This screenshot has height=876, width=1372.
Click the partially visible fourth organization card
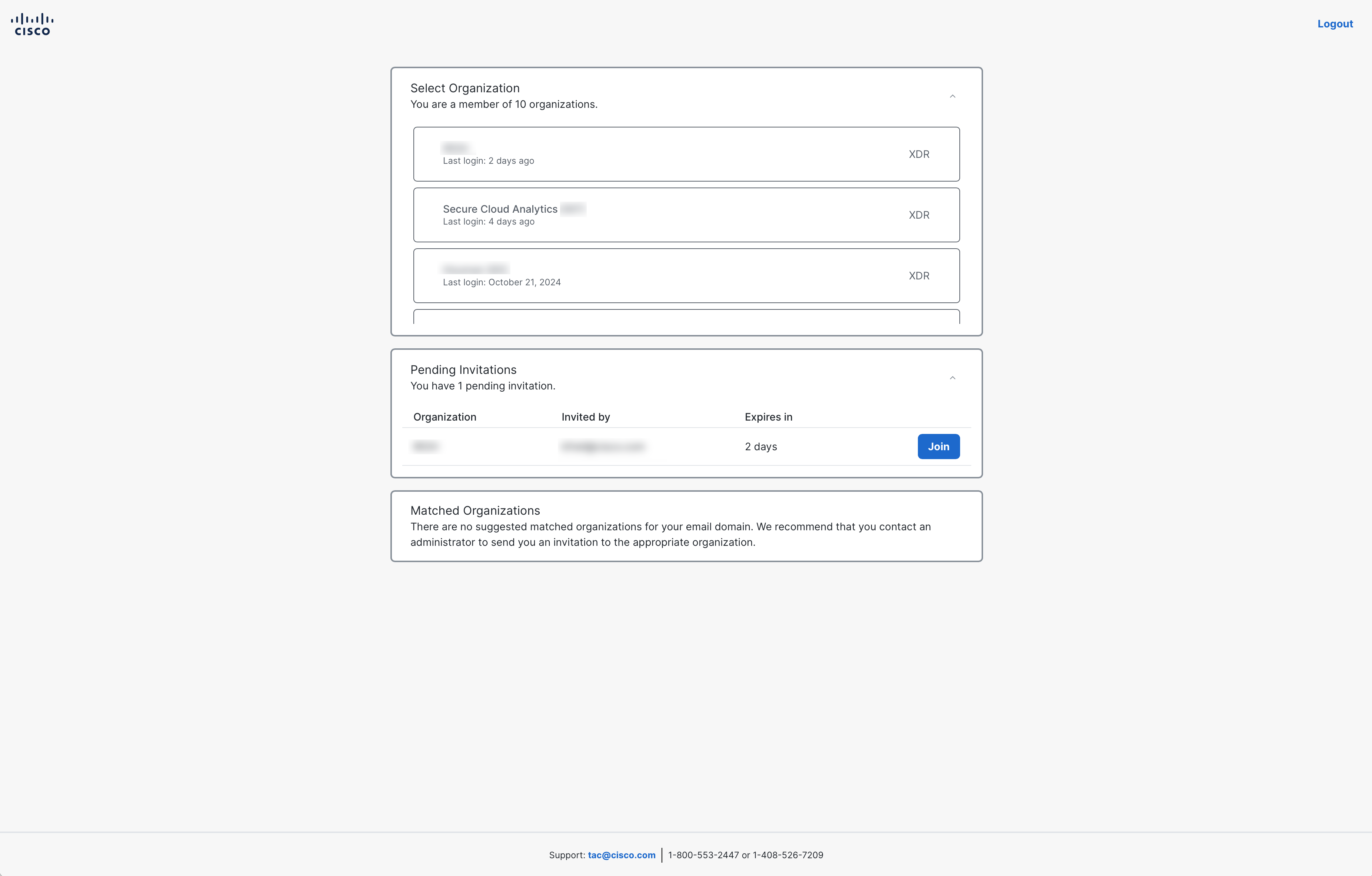[x=686, y=317]
